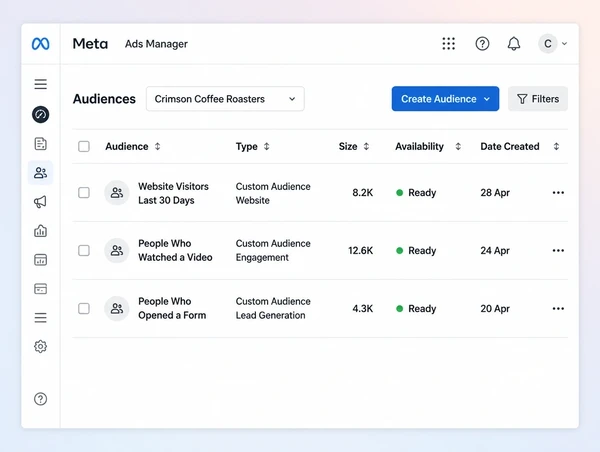Image resolution: width=600 pixels, height=452 pixels.
Task: Open the apps grid menu icon
Action: pyautogui.click(x=448, y=44)
